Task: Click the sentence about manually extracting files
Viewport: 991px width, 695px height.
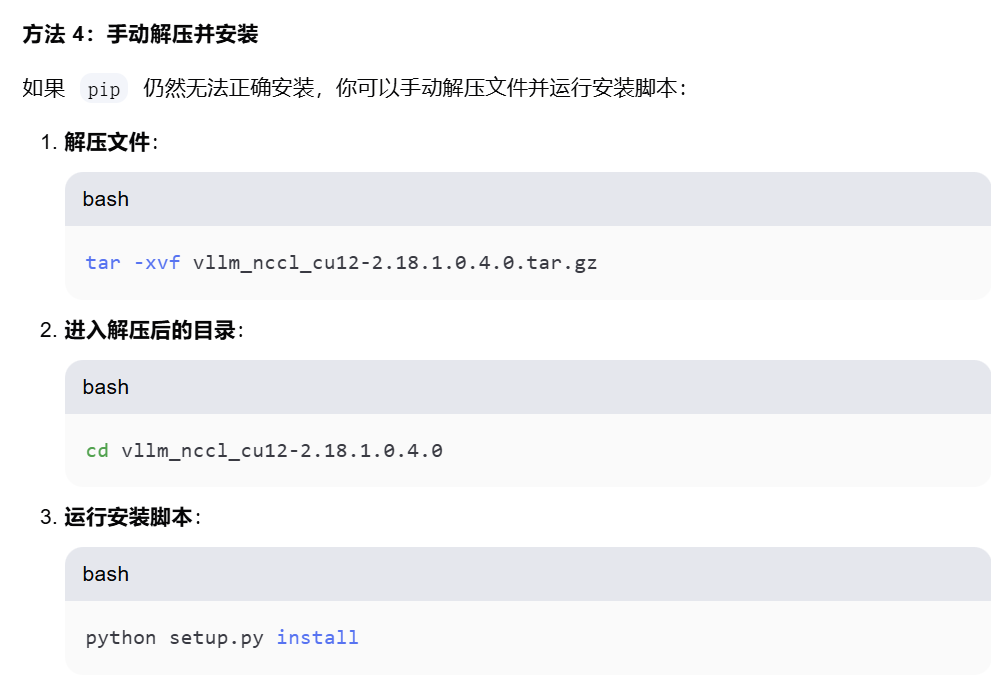Action: [x=414, y=89]
